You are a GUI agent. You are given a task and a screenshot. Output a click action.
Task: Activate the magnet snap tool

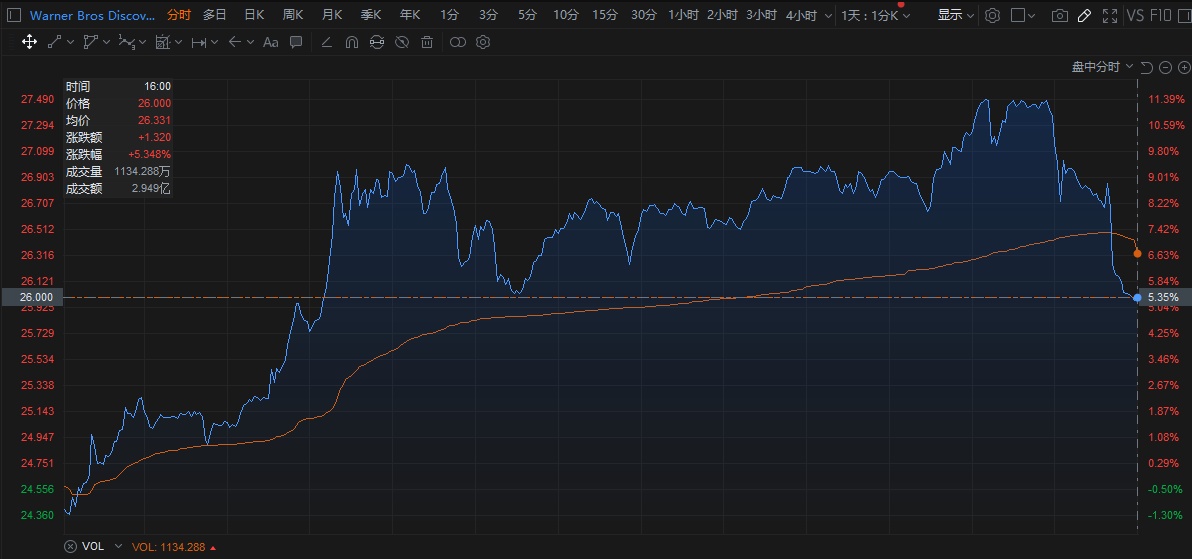tap(351, 42)
